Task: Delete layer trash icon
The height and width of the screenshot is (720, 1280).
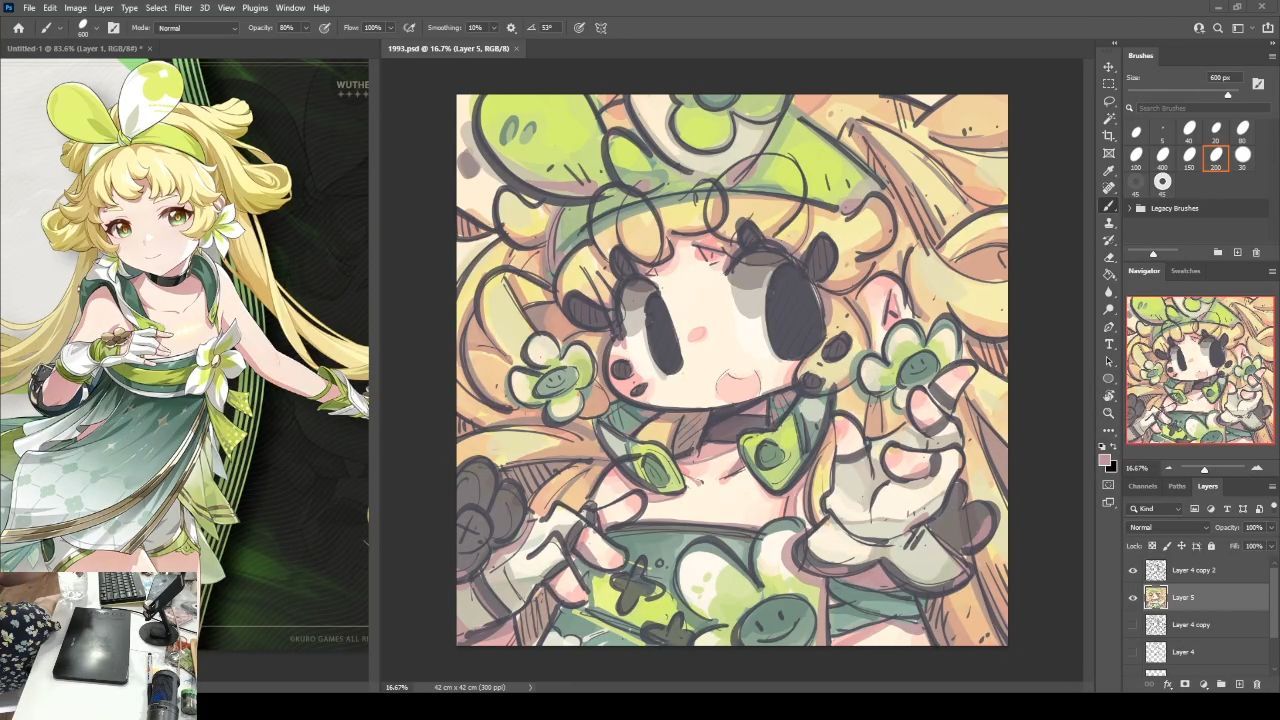Action: click(1257, 684)
